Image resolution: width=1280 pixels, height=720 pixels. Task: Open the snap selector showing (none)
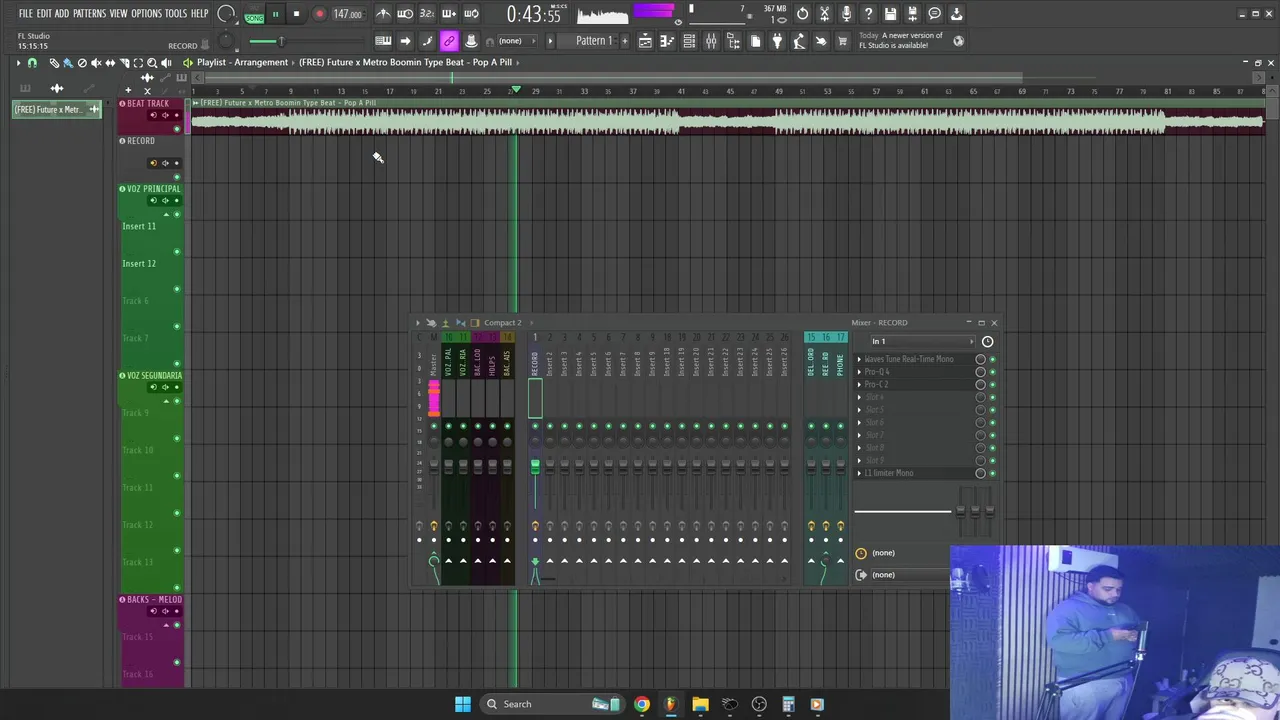pyautogui.click(x=518, y=41)
